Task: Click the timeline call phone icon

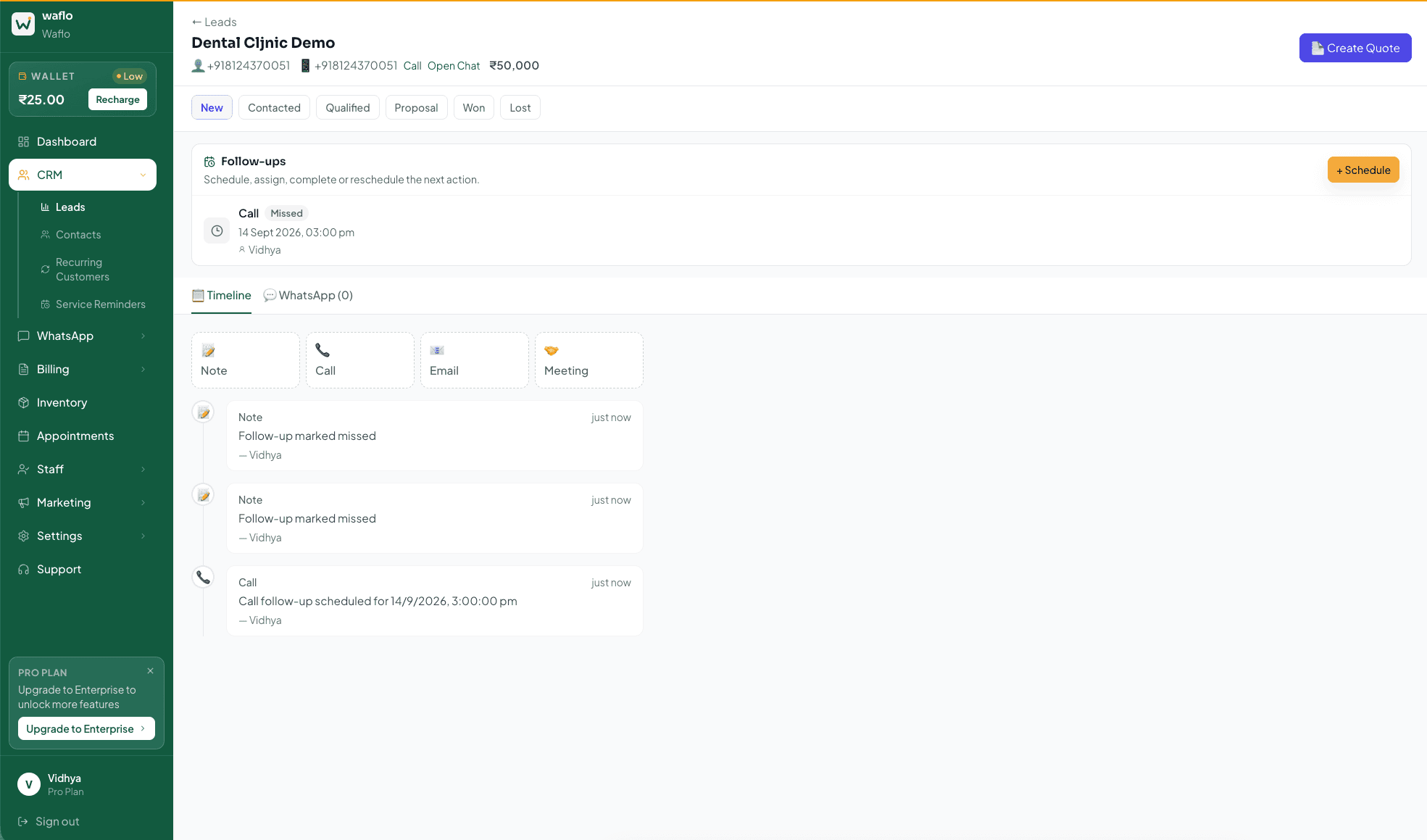Action: 204,578
